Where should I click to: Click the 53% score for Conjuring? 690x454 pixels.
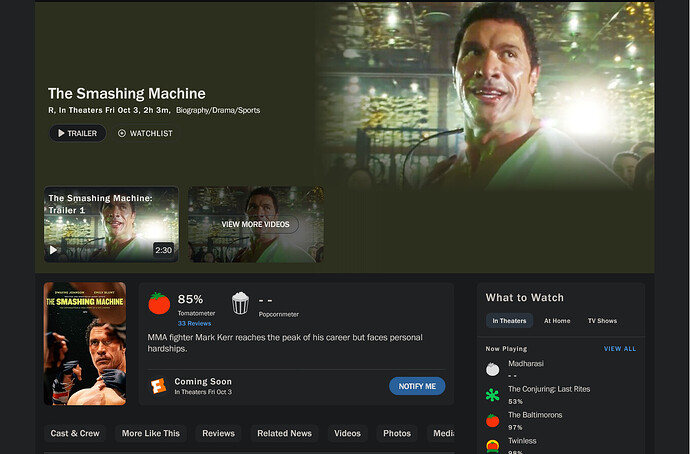click(x=515, y=402)
